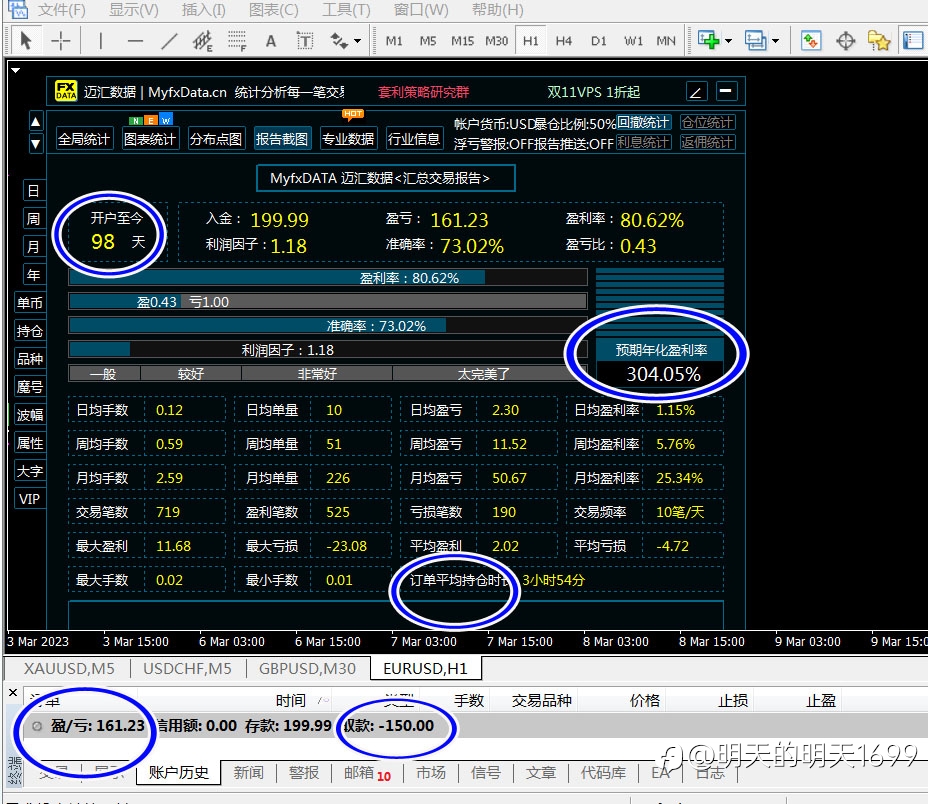Click the 全局统计 button
The image size is (928, 804).
tap(83, 139)
